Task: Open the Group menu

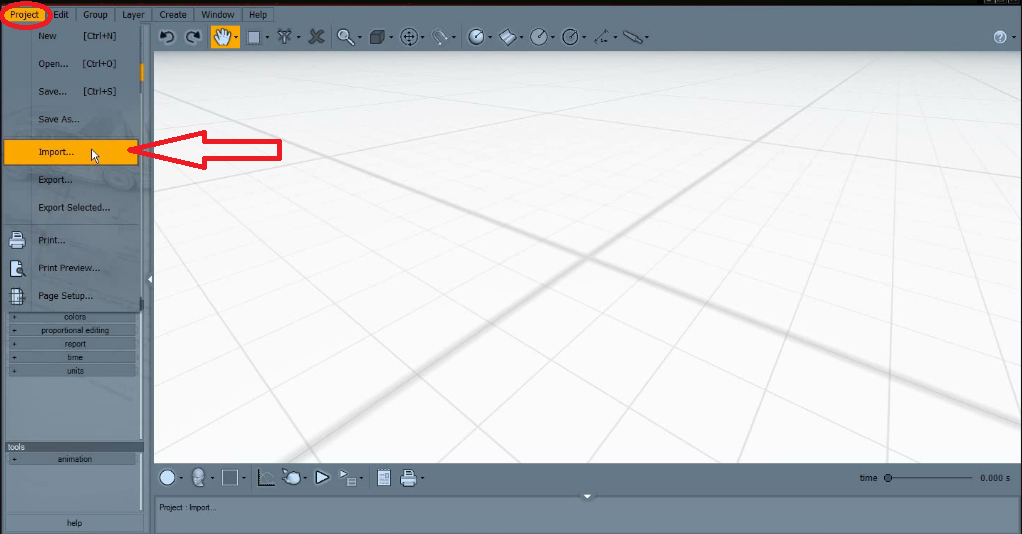Action: [95, 14]
